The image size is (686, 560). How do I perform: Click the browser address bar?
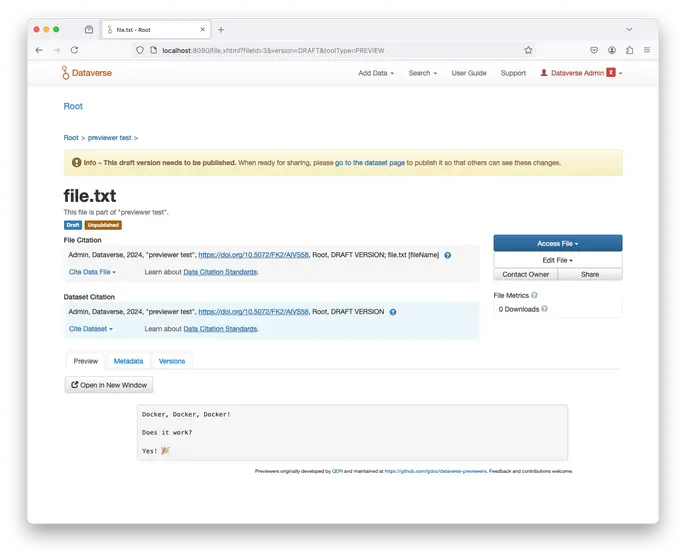(330, 50)
